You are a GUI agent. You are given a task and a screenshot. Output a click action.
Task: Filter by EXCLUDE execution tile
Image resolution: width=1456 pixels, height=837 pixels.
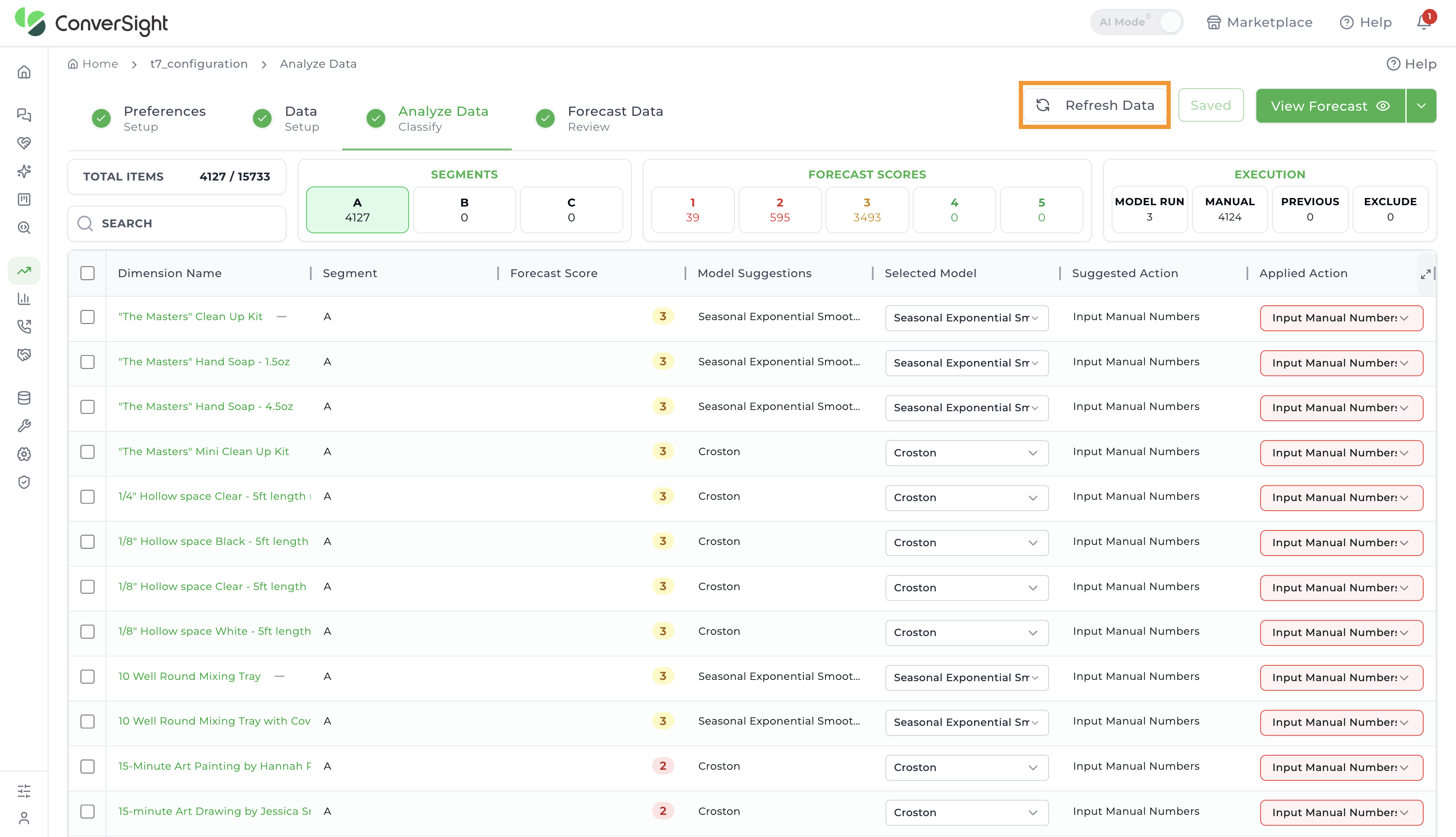click(x=1390, y=209)
